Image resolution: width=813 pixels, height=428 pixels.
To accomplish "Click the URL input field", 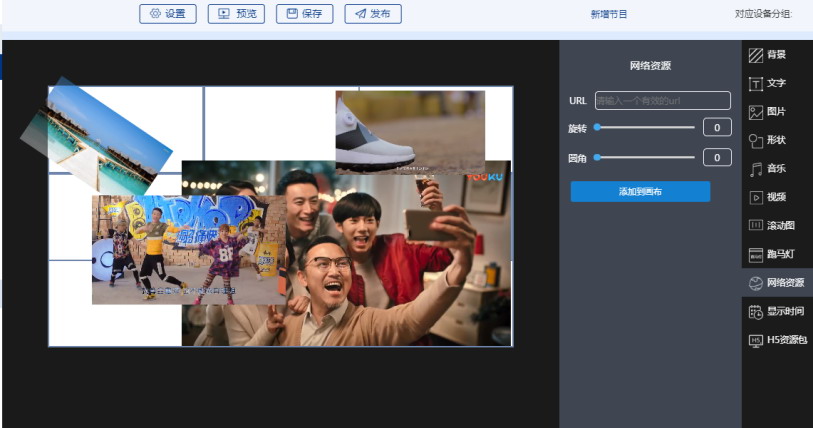I will pyautogui.click(x=663, y=101).
